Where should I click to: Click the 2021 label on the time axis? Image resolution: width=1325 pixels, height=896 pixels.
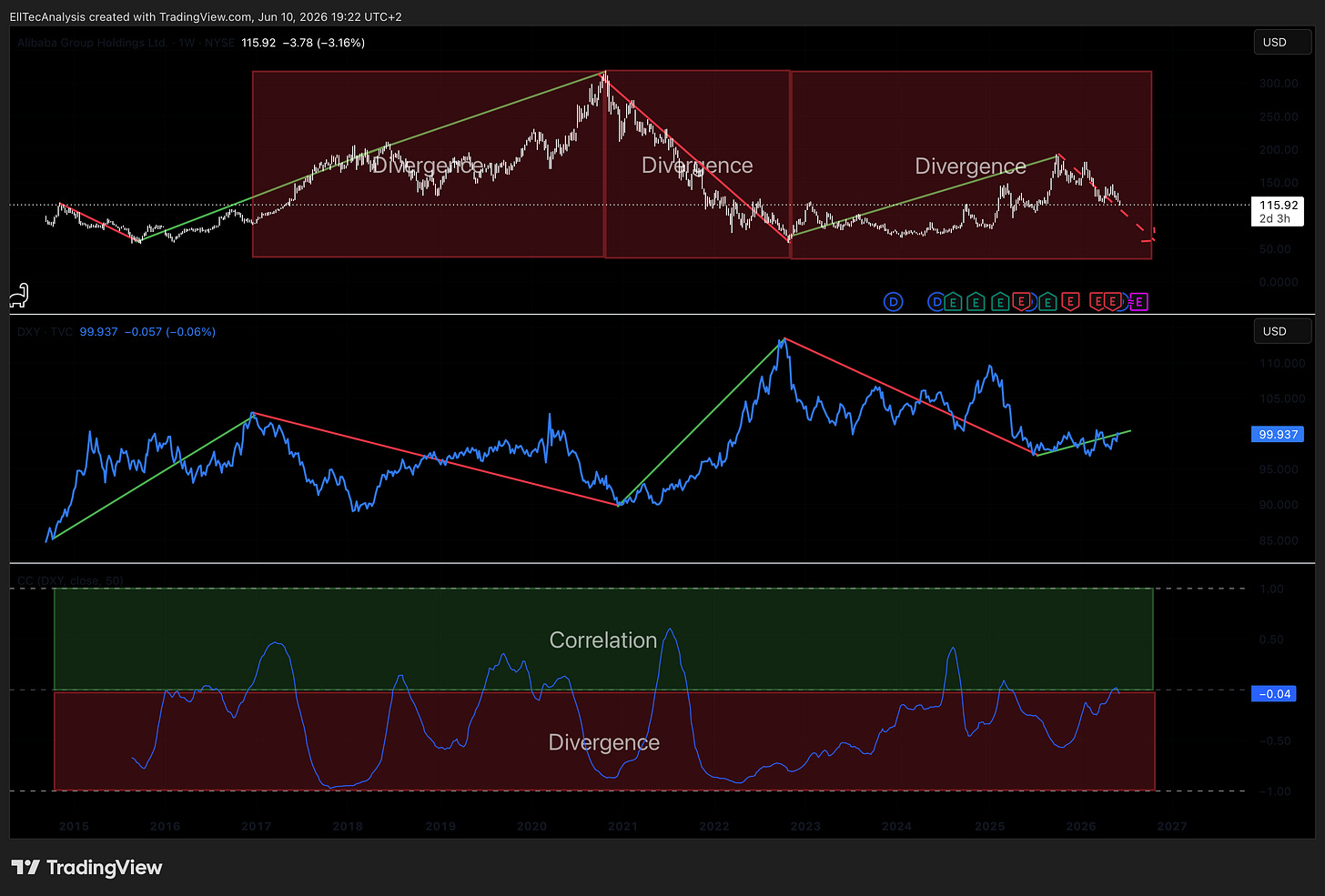(622, 826)
